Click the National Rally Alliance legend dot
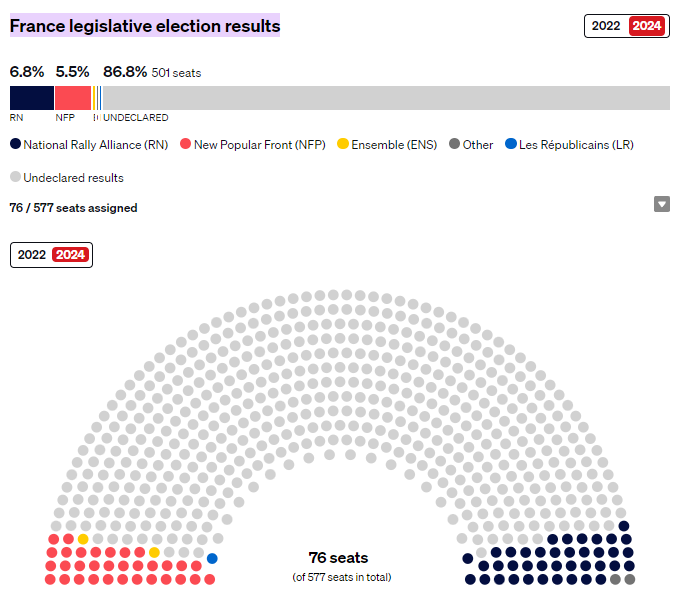The height and width of the screenshot is (598, 680). (x=15, y=144)
